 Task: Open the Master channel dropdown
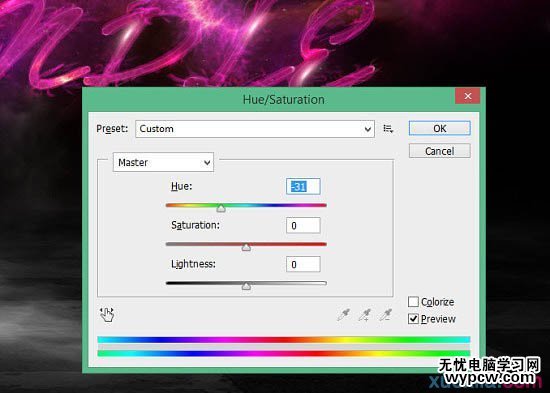point(163,162)
